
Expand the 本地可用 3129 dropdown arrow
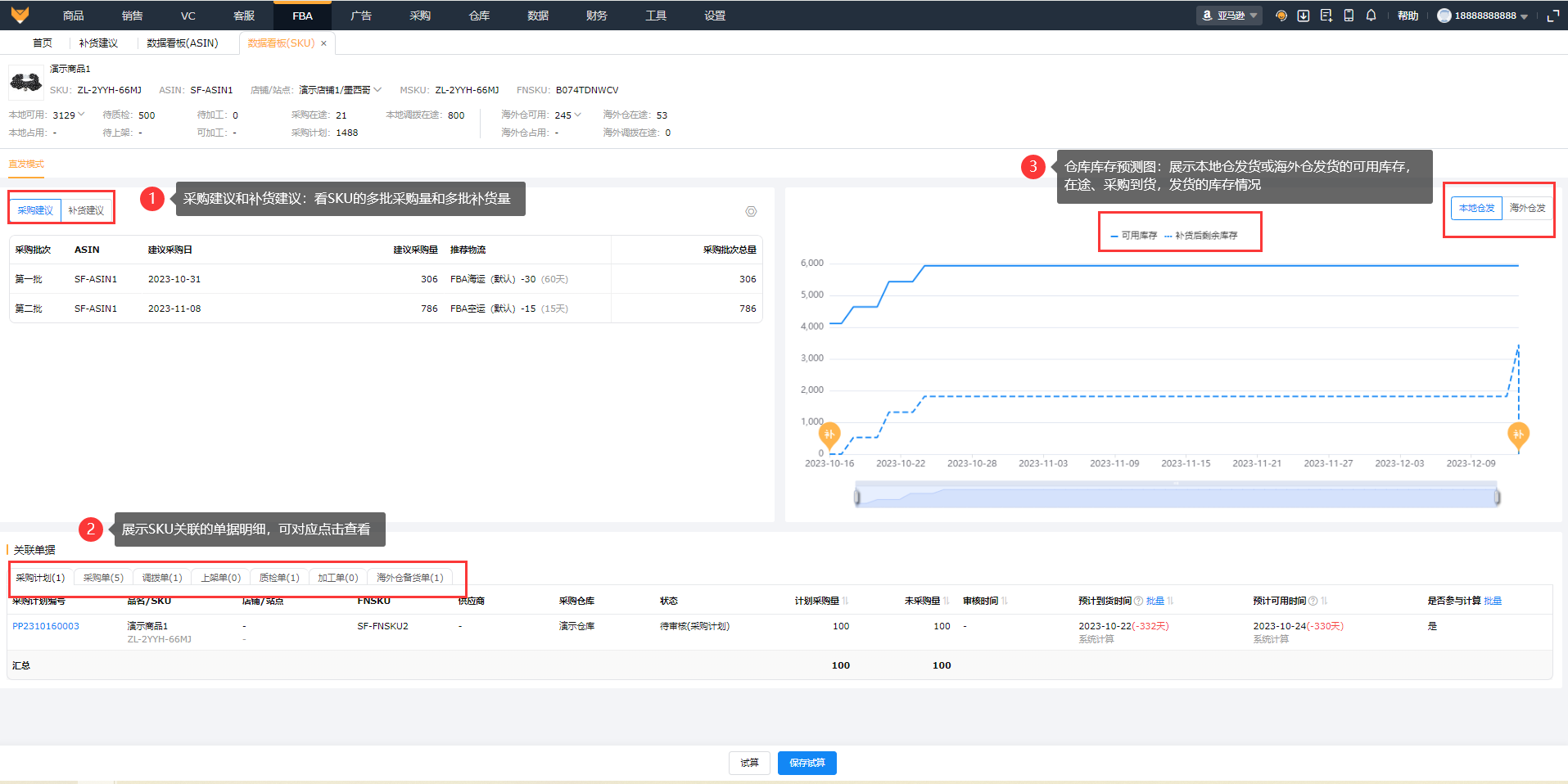[81, 115]
